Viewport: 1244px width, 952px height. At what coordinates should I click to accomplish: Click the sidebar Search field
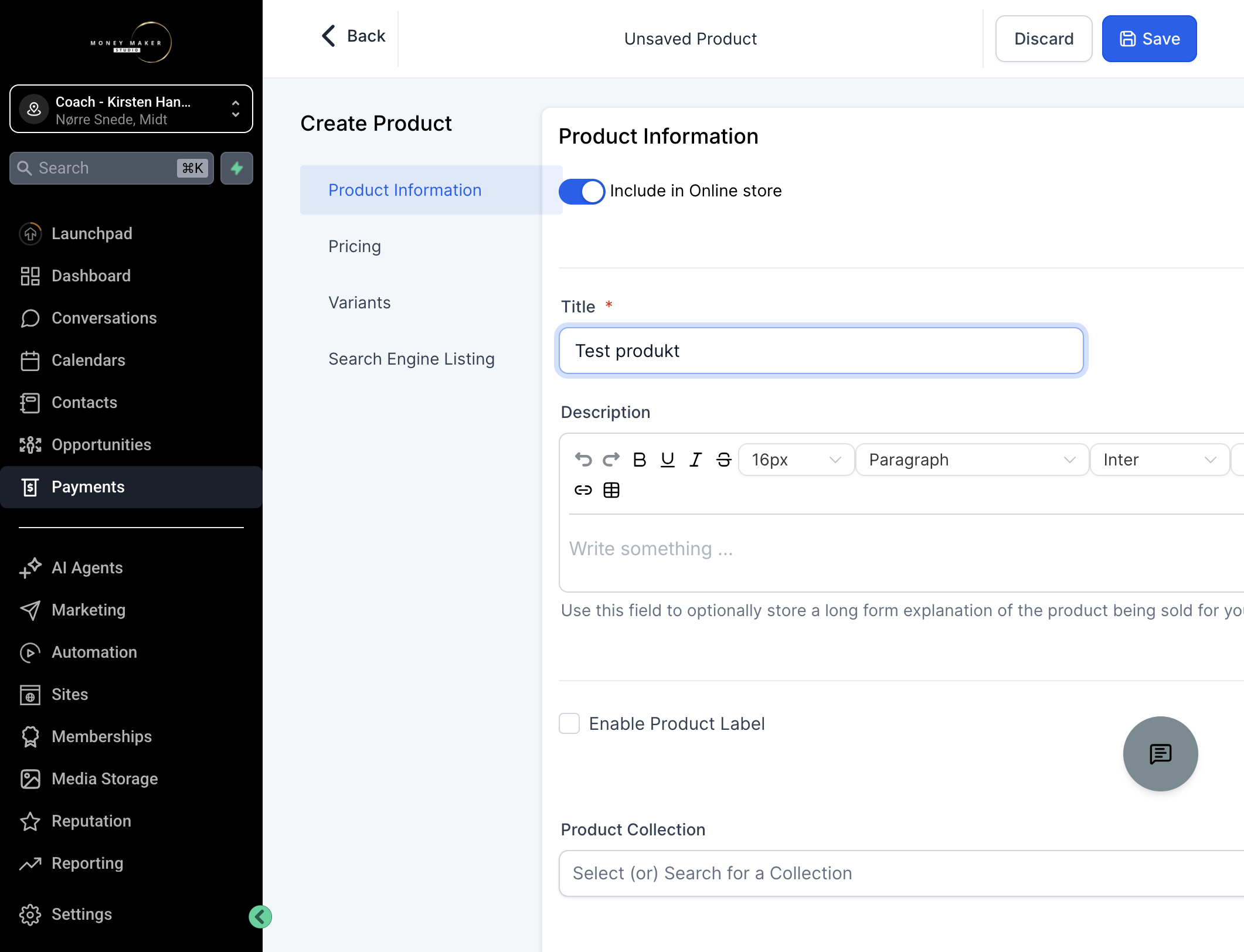pos(111,168)
